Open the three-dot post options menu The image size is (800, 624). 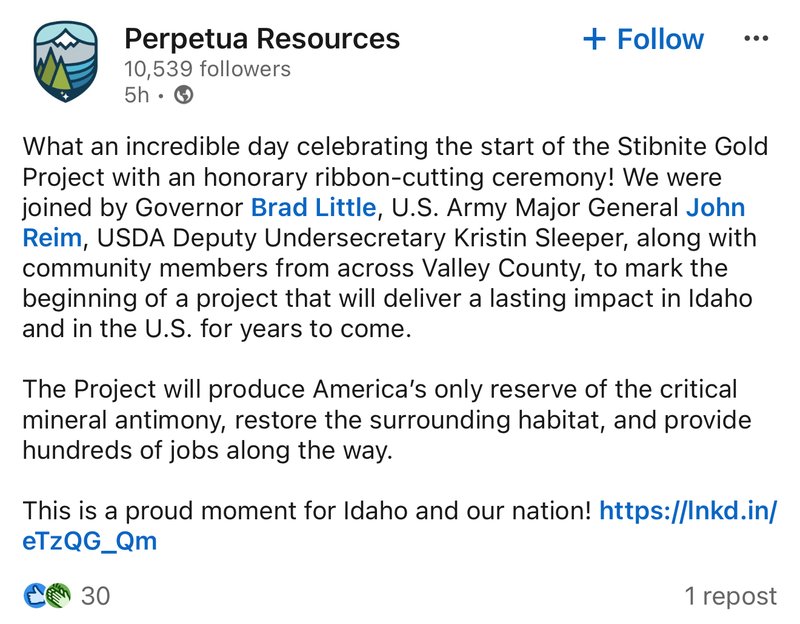coord(757,39)
